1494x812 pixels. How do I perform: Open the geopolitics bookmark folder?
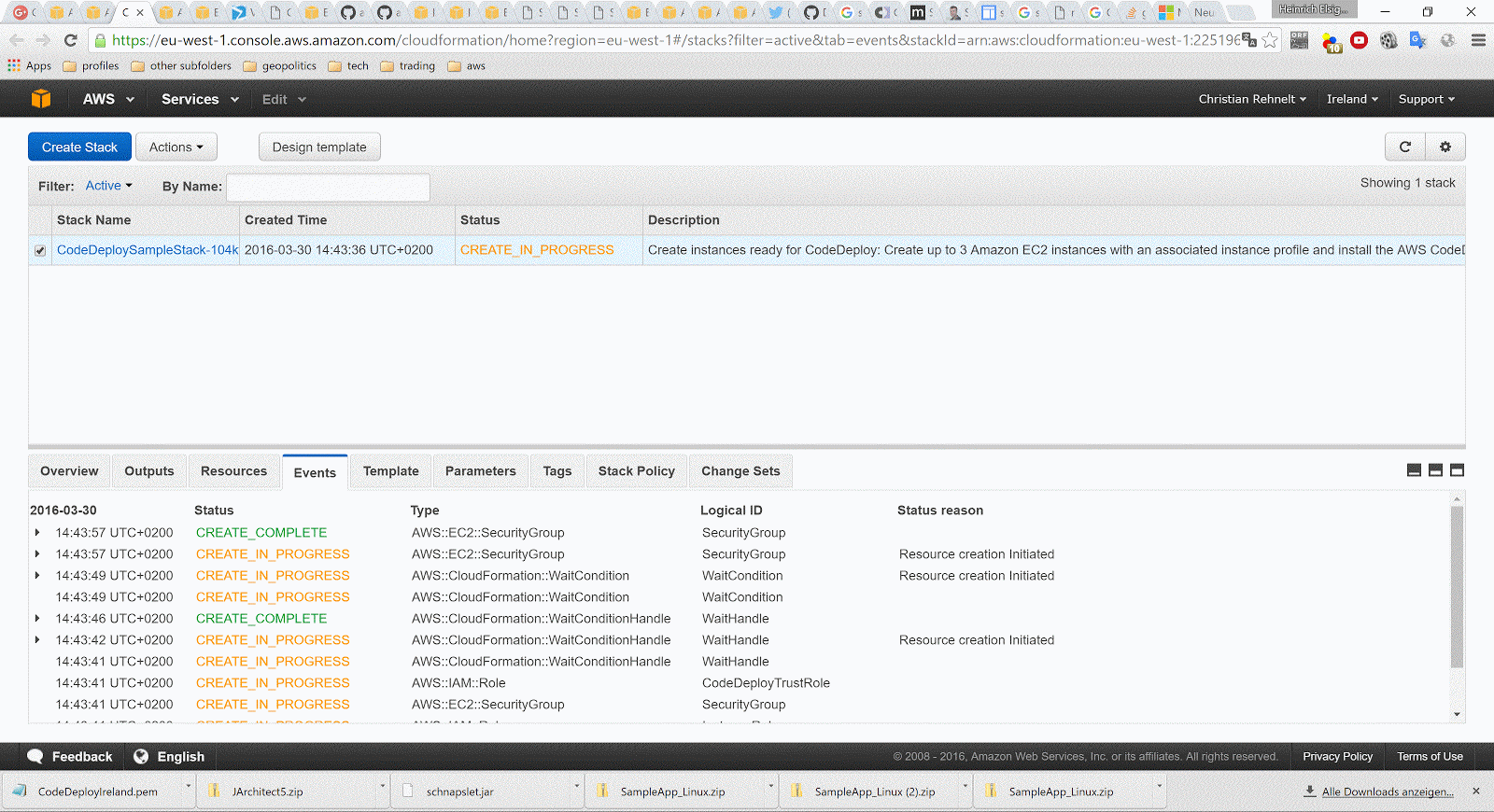[x=279, y=66]
